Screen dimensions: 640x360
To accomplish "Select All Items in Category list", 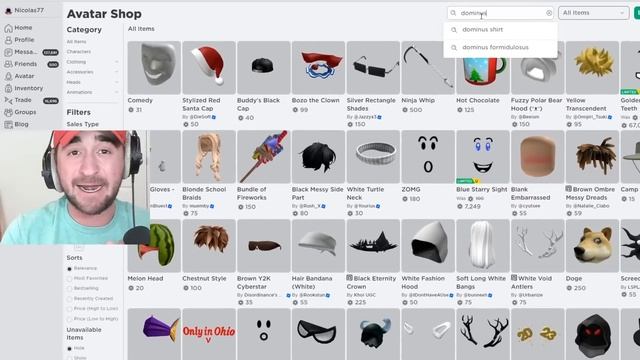I will tap(76, 42).
